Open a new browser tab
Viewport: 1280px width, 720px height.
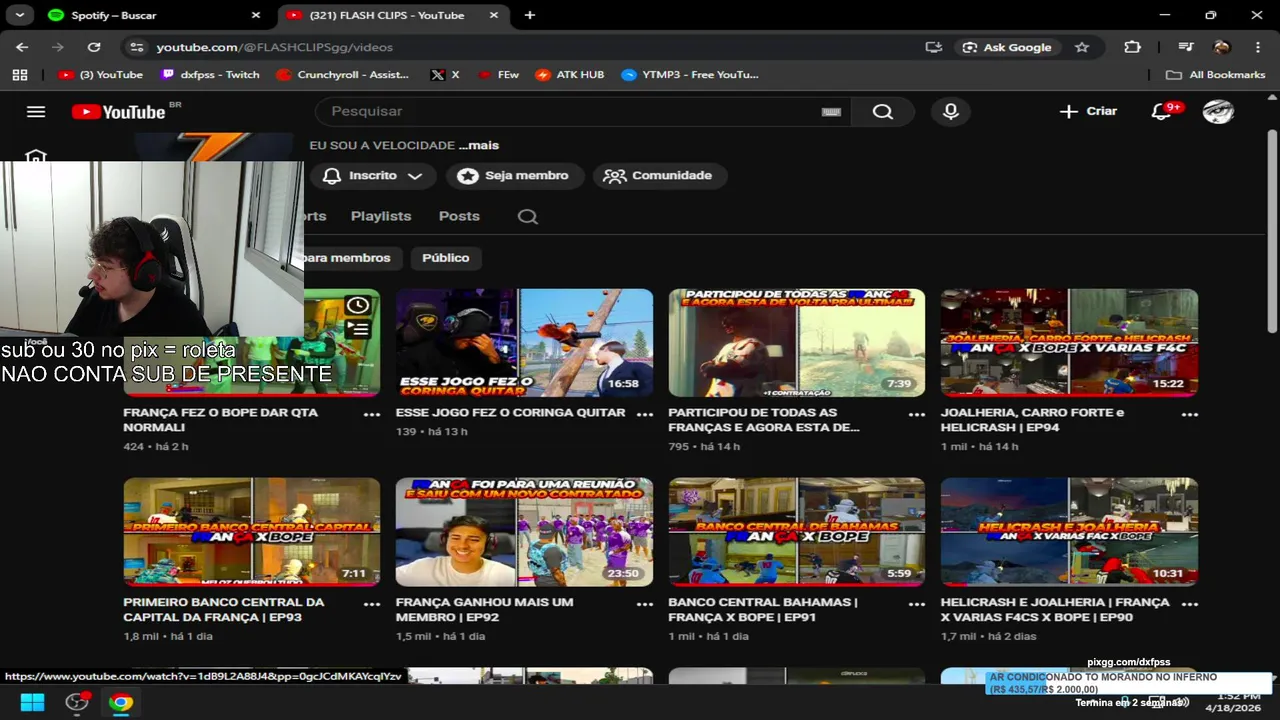[529, 15]
